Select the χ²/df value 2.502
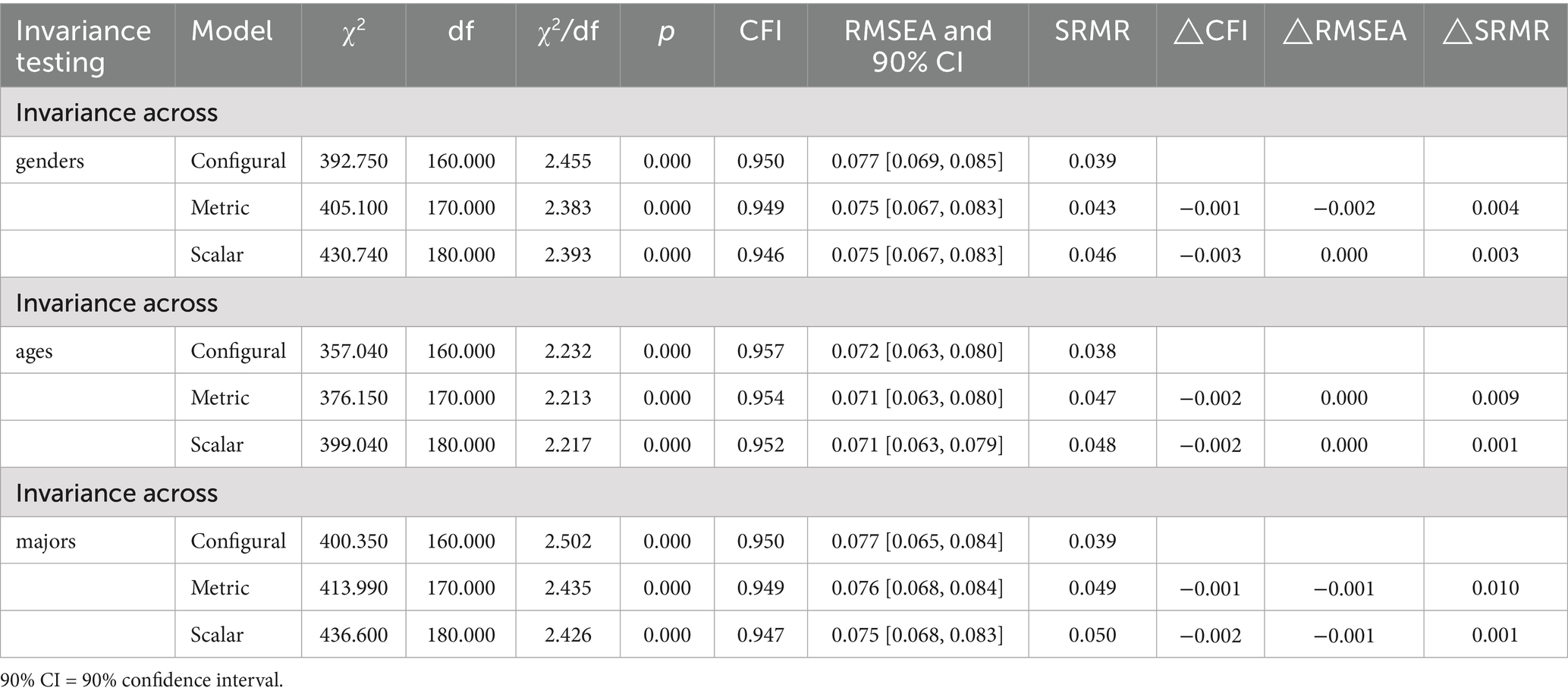The height and width of the screenshot is (697, 1568). point(567,542)
